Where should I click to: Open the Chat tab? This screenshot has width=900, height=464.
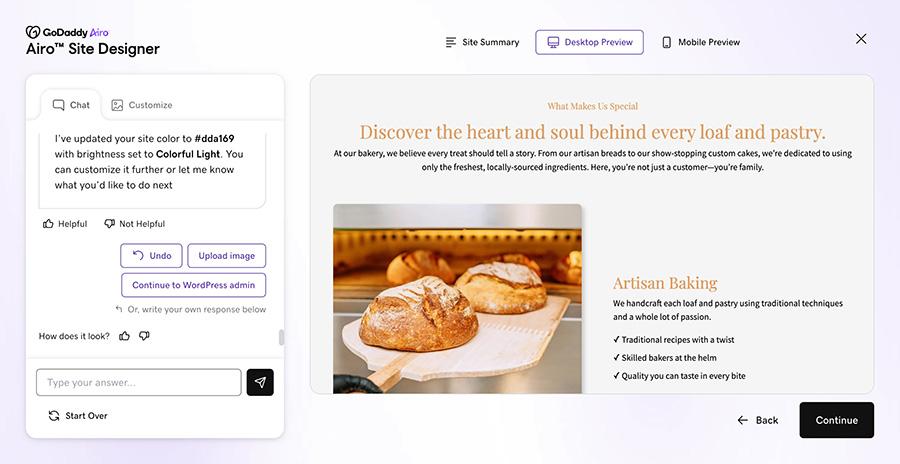pos(71,105)
